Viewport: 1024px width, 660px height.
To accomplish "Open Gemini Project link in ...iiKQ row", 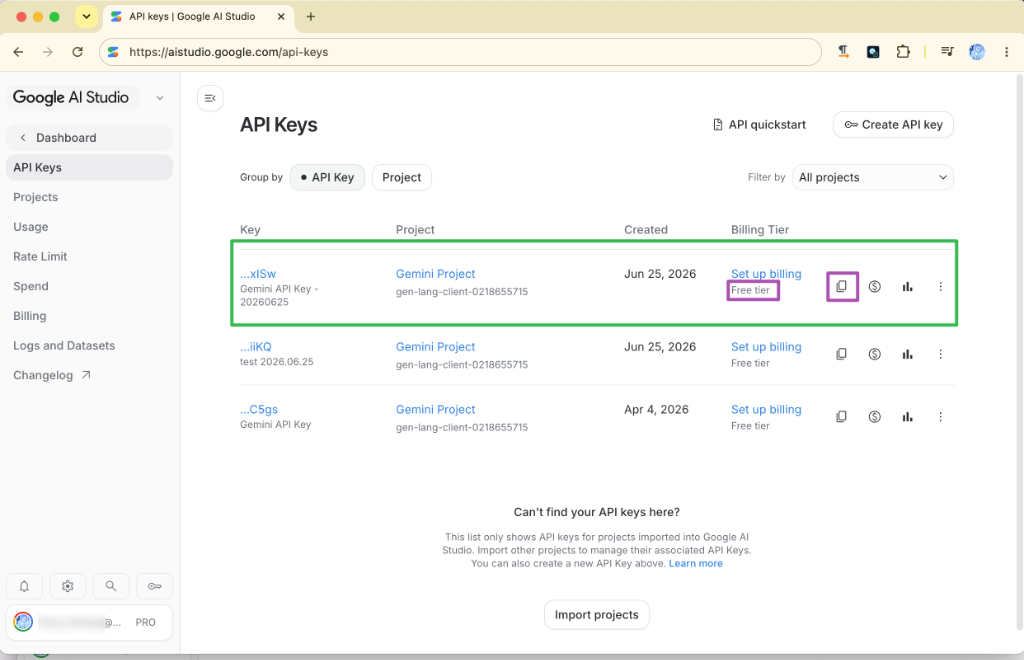I will [436, 347].
